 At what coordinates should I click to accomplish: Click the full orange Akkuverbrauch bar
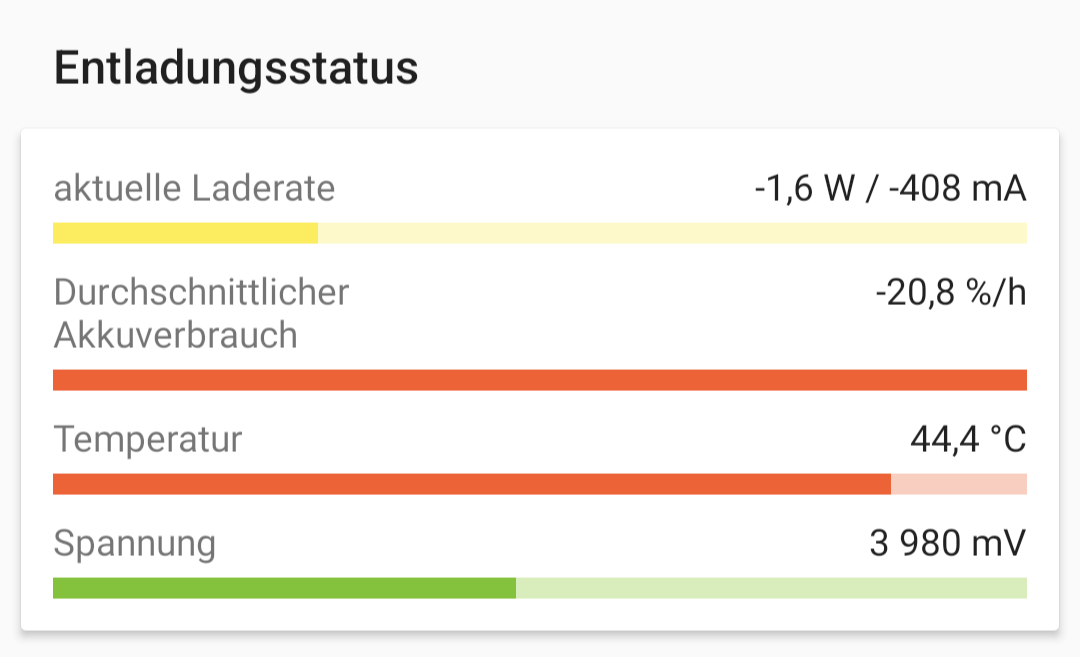pyautogui.click(x=540, y=380)
